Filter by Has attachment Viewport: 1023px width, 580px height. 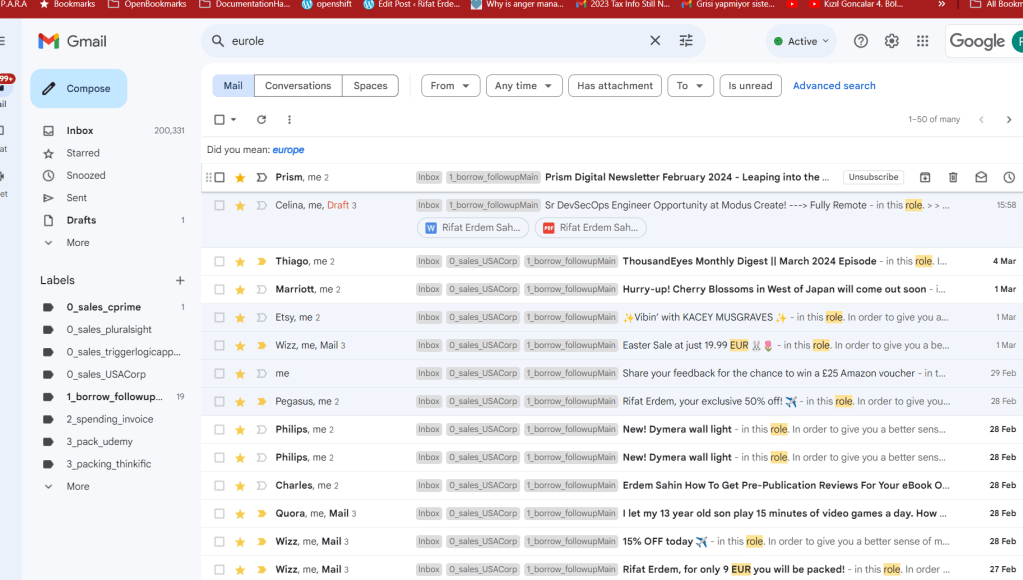coord(615,85)
